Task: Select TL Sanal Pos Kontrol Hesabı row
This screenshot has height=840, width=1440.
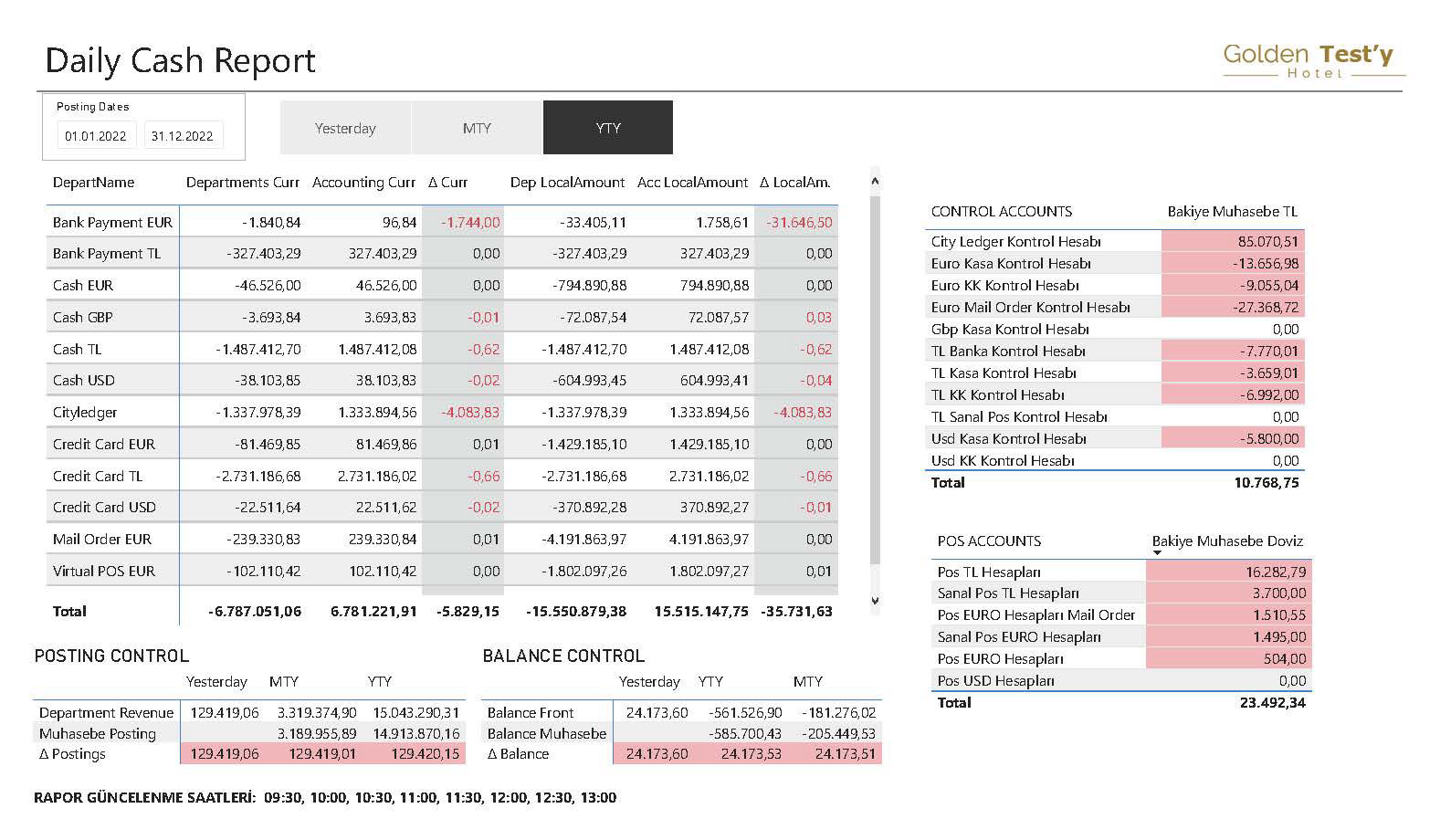Action: 1115,417
